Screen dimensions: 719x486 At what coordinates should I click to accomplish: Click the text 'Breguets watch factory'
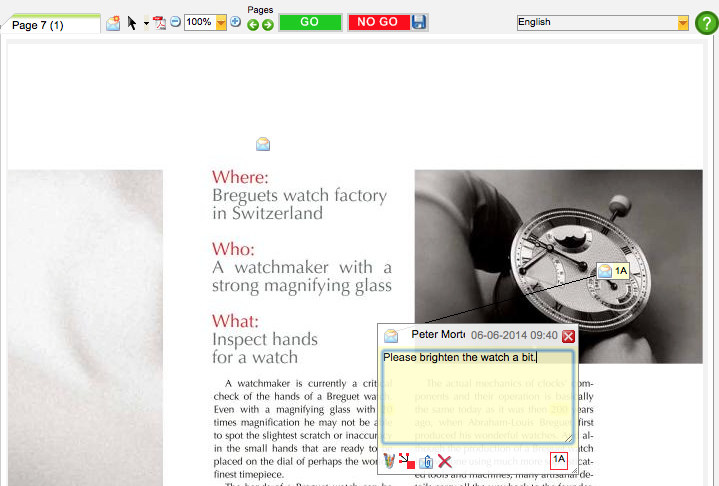coord(299,196)
